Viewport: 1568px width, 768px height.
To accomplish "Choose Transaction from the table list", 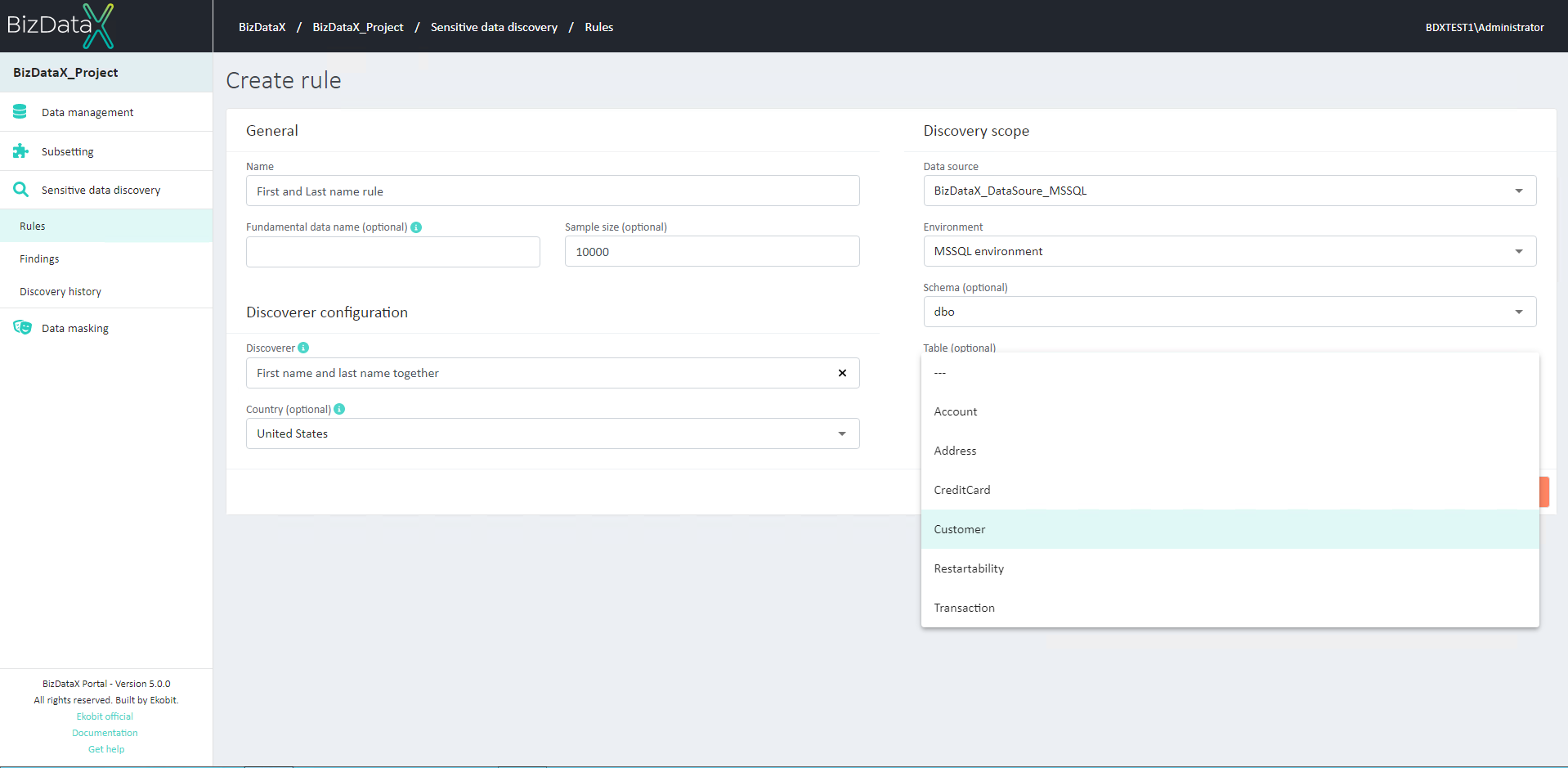I will pos(1230,608).
